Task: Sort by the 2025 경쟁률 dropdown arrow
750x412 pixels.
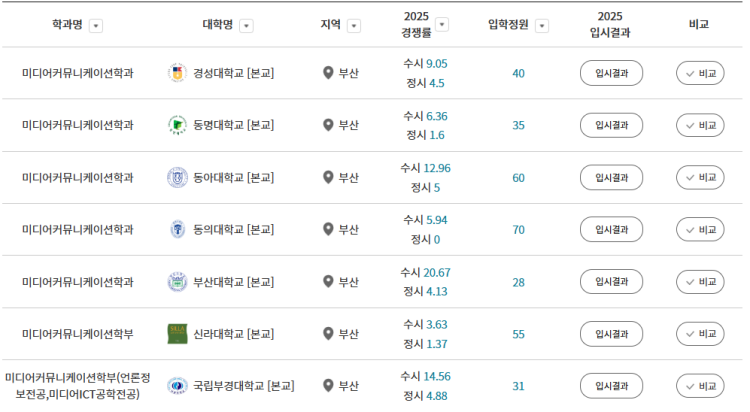Action: coord(442,24)
